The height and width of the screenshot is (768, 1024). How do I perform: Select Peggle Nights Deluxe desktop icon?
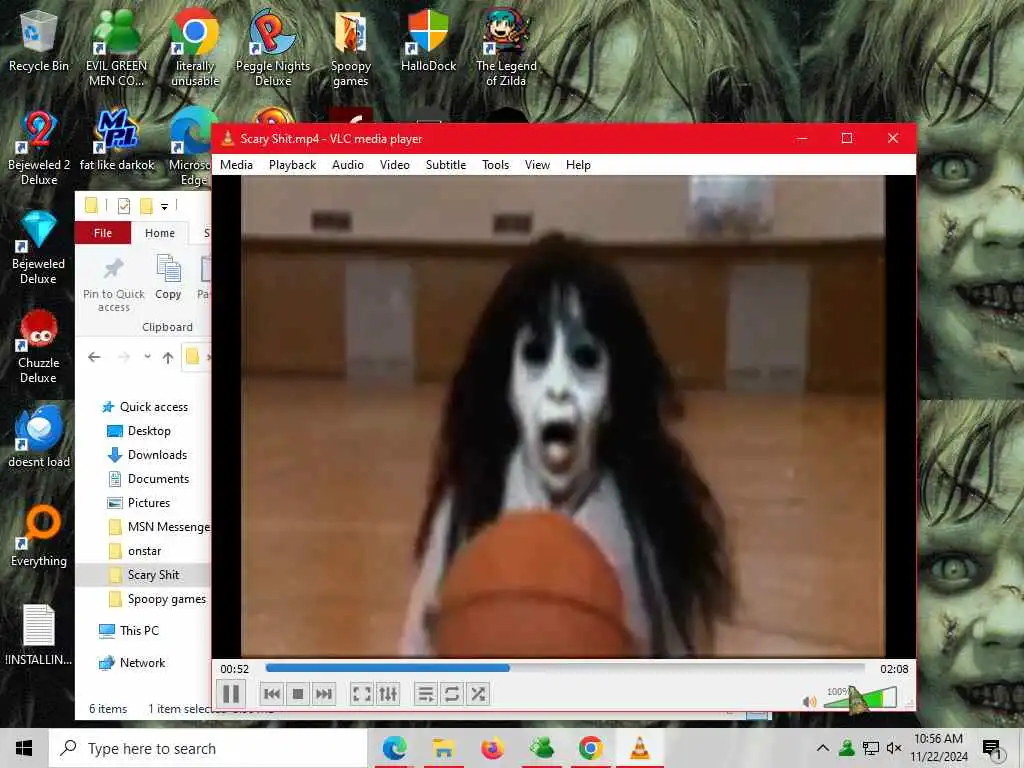pos(272,49)
